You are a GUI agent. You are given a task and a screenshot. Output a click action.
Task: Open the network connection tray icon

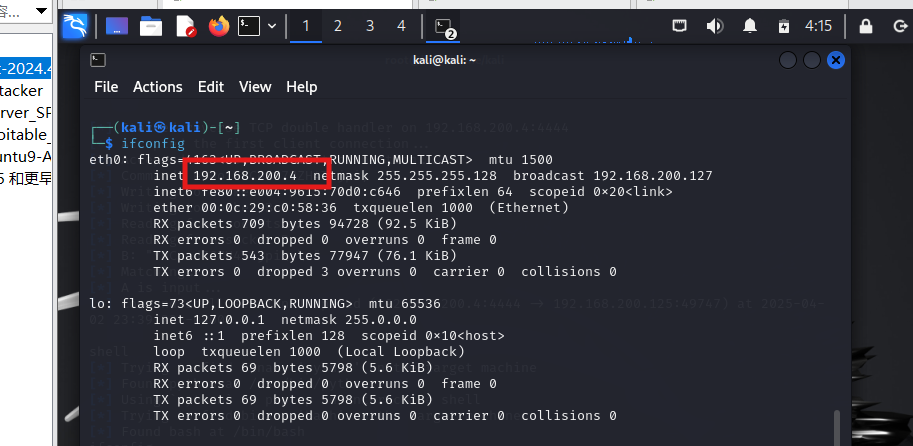pos(679,26)
